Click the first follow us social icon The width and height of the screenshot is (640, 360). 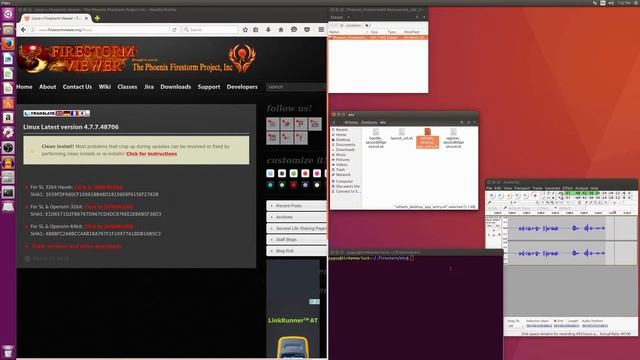[x=273, y=124]
